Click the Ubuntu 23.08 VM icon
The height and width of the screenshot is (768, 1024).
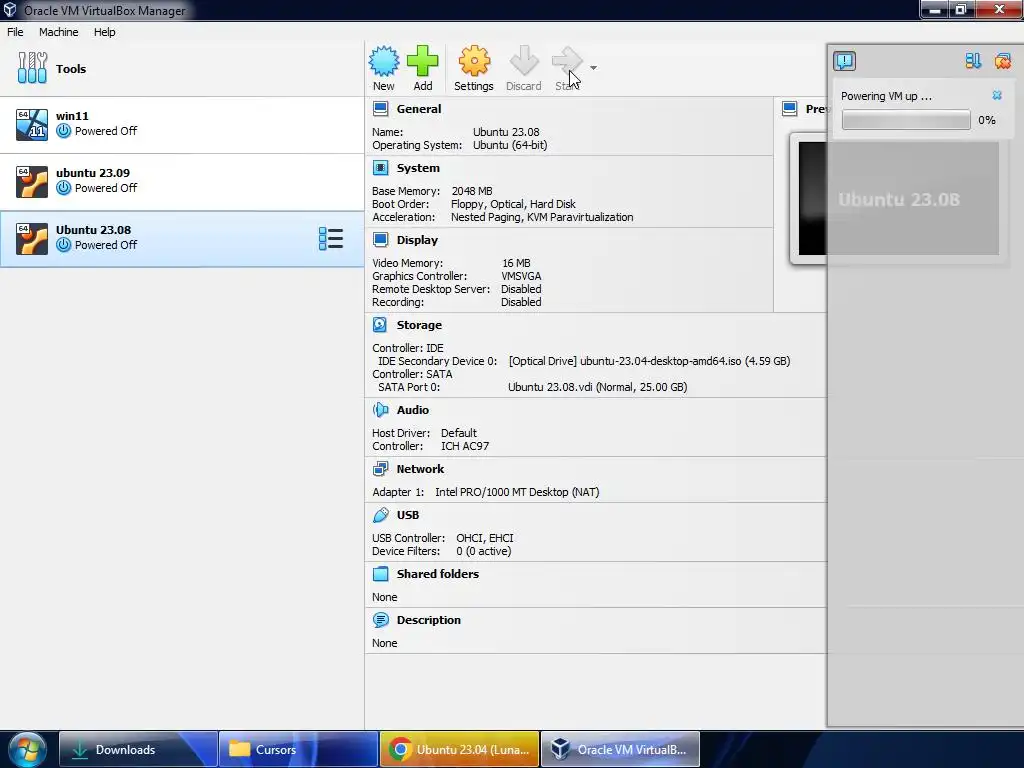click(x=32, y=238)
